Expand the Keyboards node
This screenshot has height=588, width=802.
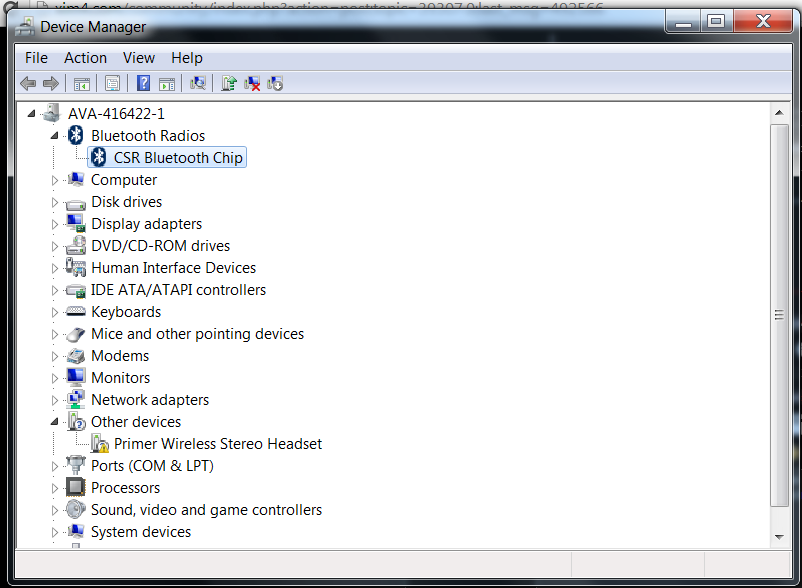pos(55,312)
